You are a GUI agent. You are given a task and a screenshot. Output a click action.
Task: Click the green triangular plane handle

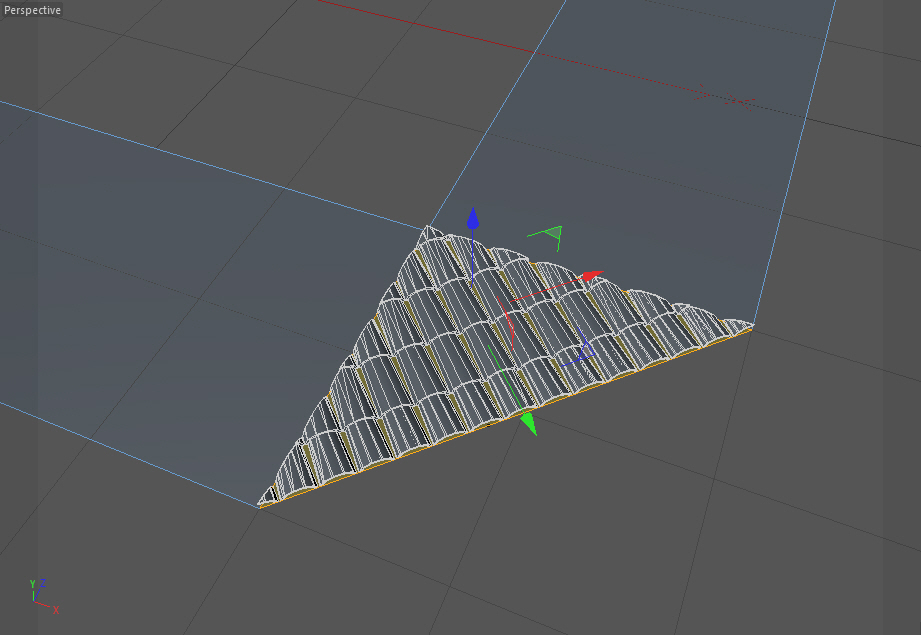(x=549, y=235)
